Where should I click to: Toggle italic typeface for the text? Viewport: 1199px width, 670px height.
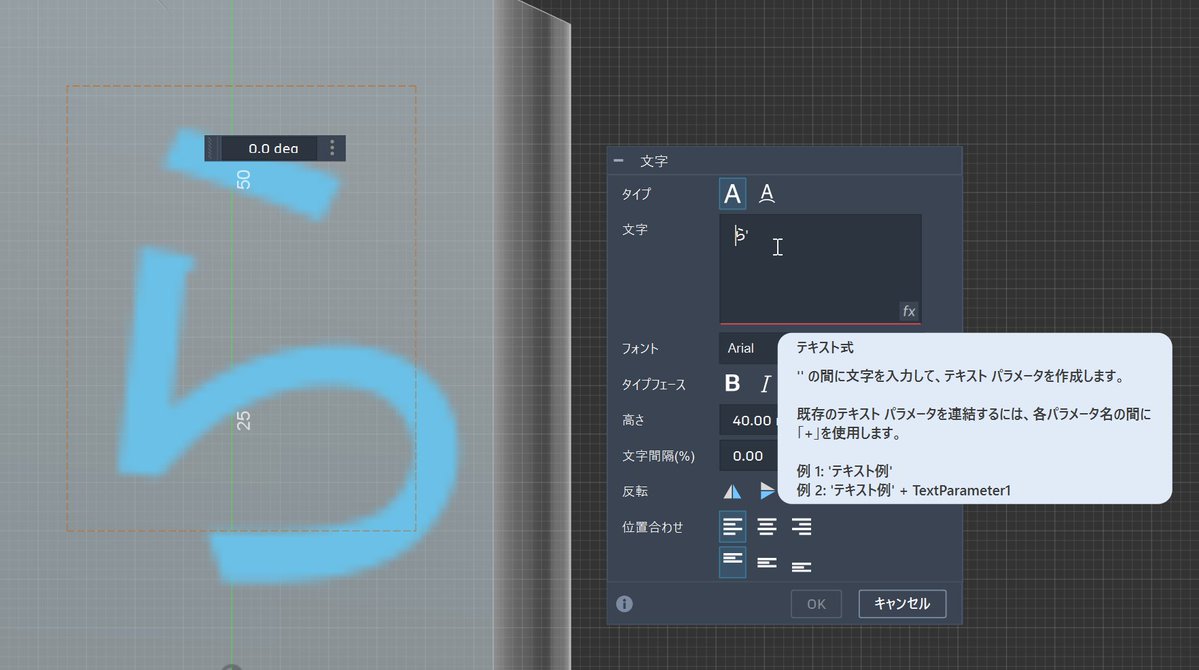tap(765, 383)
